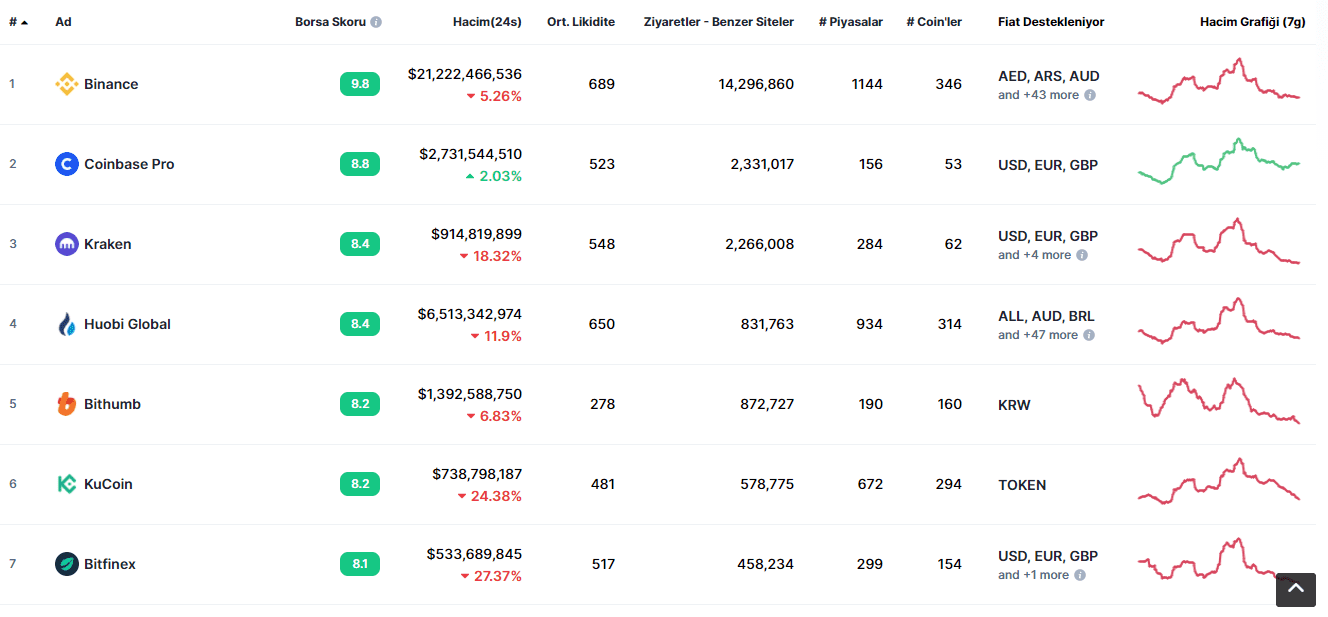The height and width of the screenshot is (617, 1328).
Task: Sort by Ziyaretler - Benzer Siteler header
Action: [x=719, y=22]
